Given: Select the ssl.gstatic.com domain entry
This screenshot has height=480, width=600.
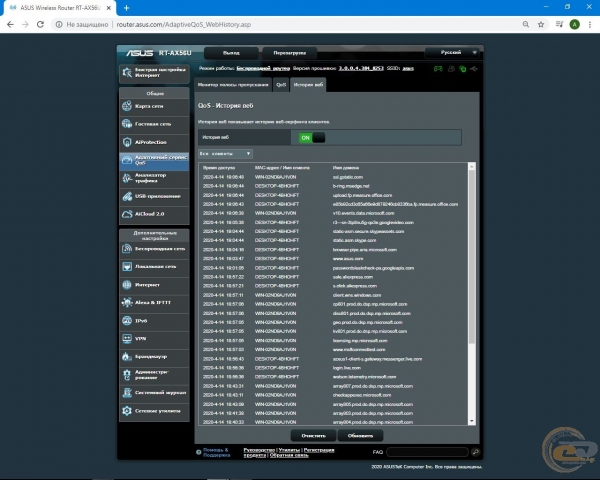Looking at the screenshot, I should coord(348,177).
